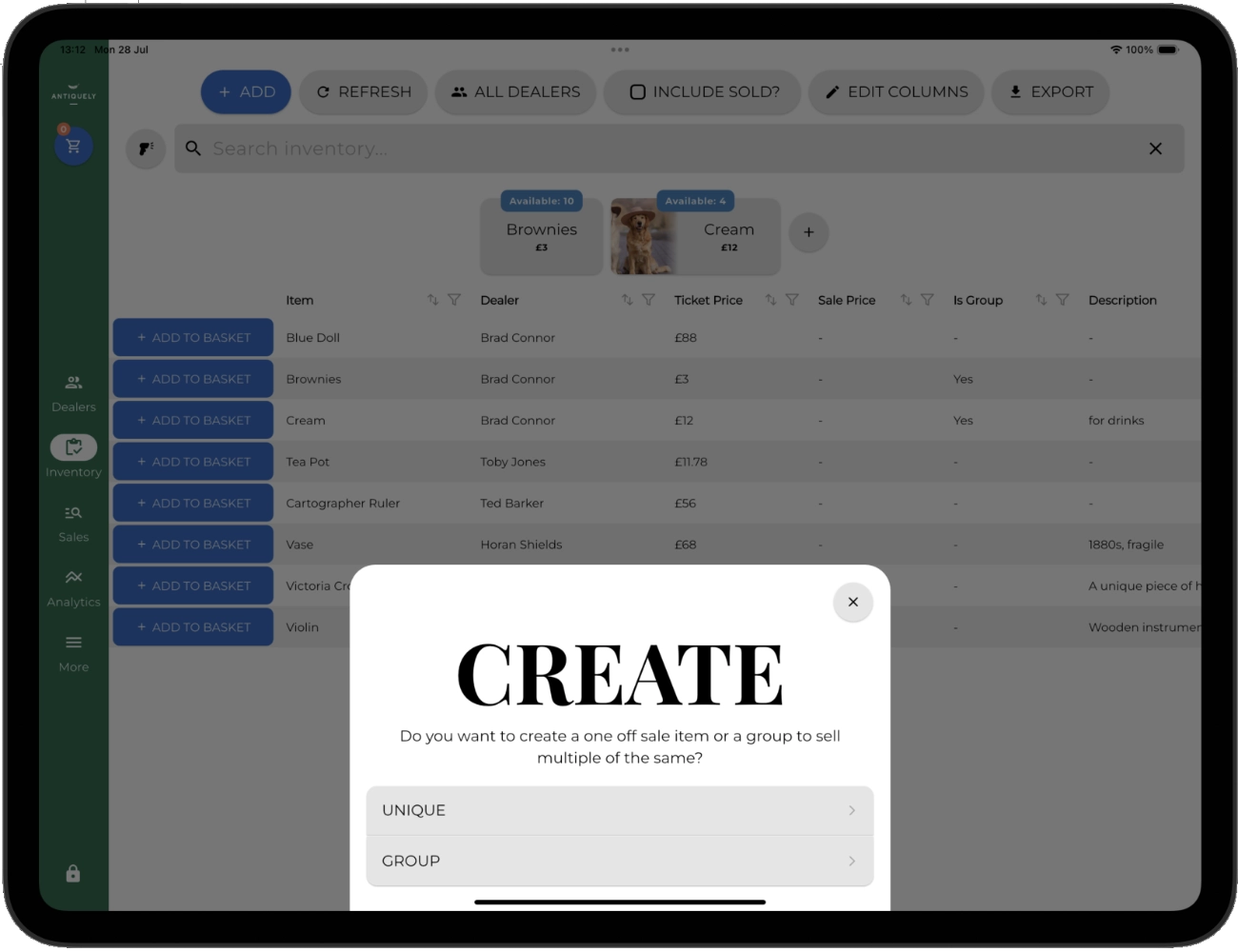Open the Dealers section
Image resolution: width=1238 pixels, height=952 pixels.
73,393
